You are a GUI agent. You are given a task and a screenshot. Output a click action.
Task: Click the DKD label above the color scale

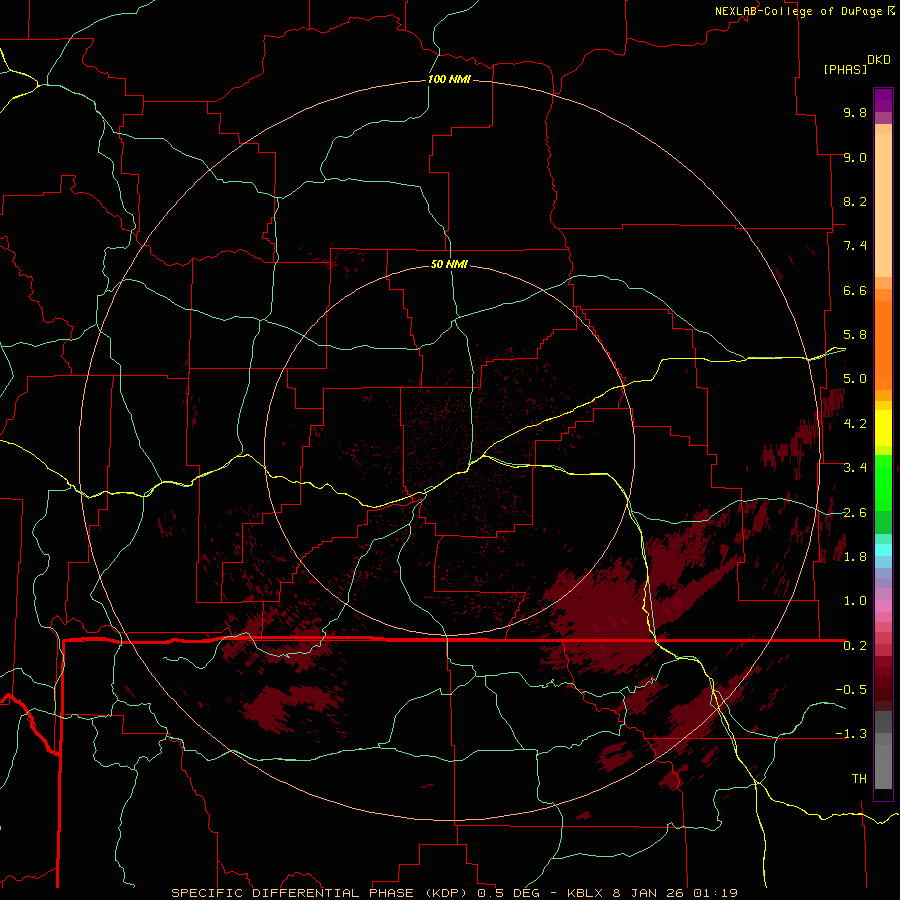(x=879, y=60)
